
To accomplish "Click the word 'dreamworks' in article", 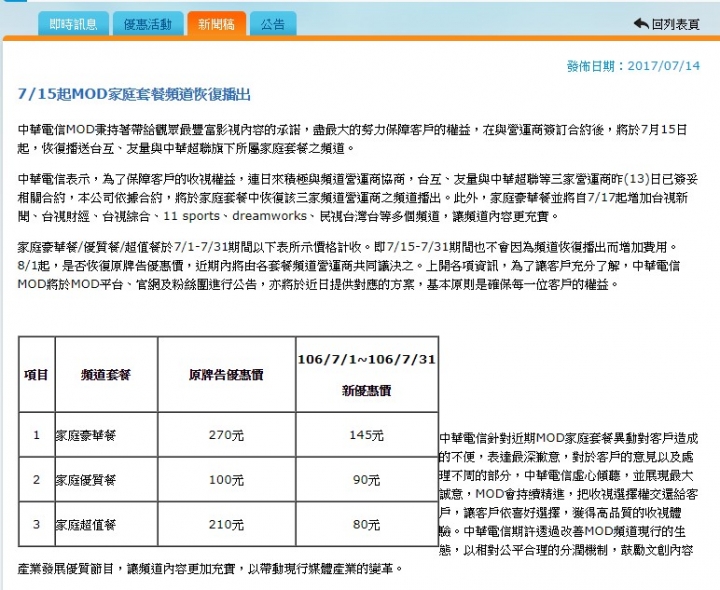I will (270, 216).
